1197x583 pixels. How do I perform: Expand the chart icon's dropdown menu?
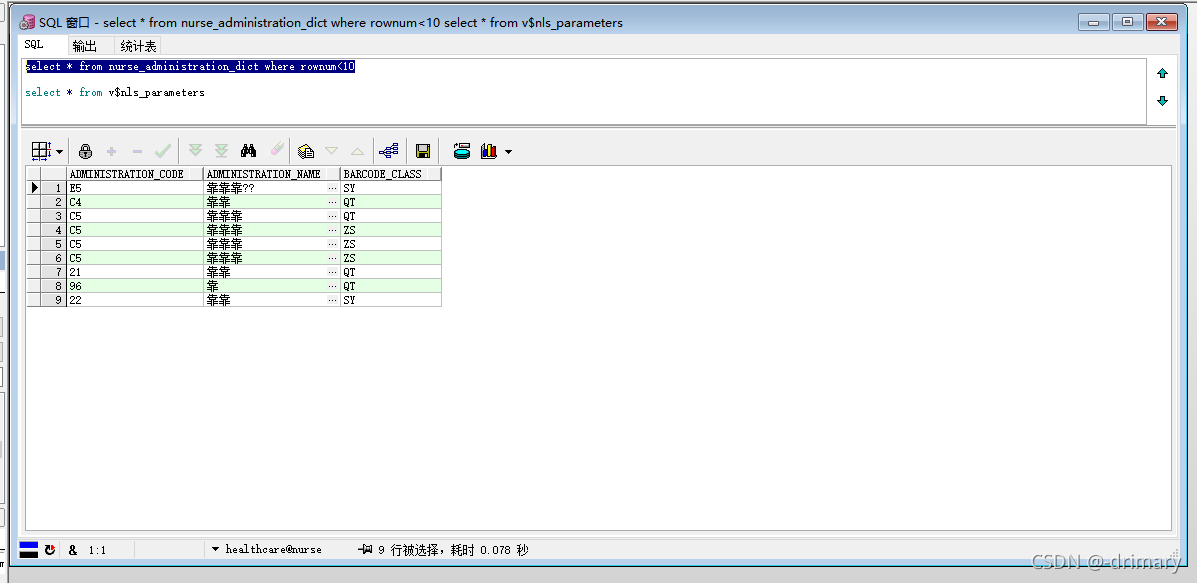click(507, 150)
